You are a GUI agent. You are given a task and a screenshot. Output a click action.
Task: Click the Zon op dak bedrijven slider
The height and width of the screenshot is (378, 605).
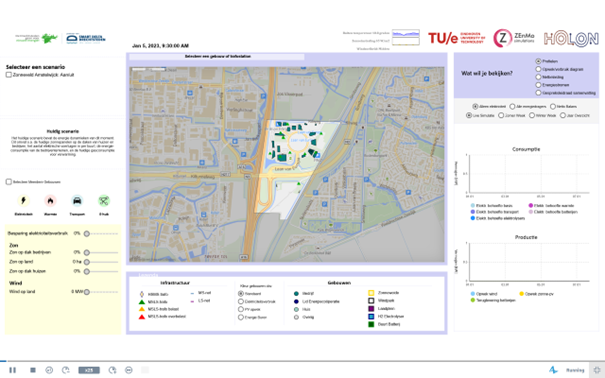102,253
